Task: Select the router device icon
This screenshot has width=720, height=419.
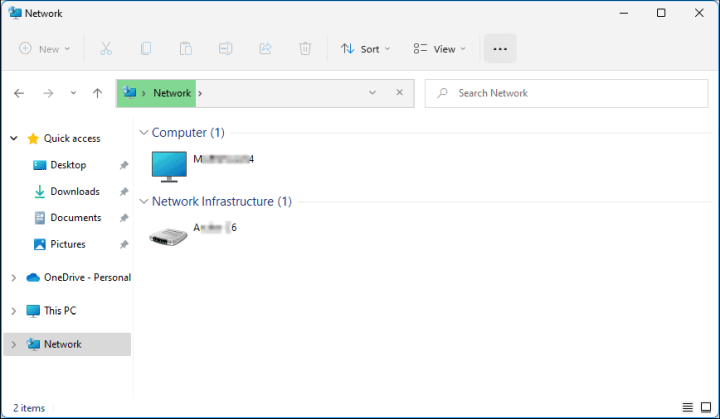Action: pyautogui.click(x=169, y=236)
